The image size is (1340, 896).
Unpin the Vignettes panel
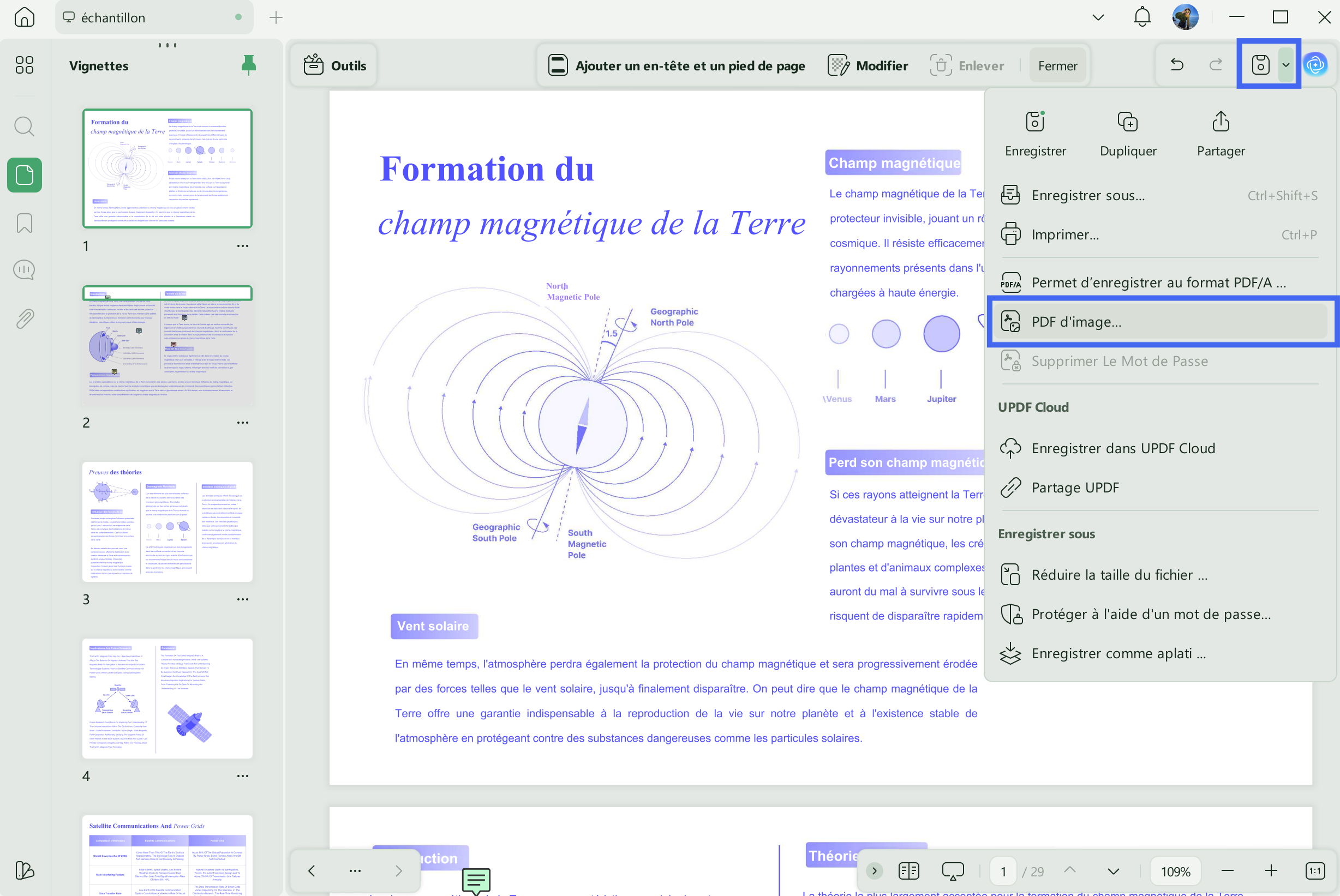click(x=248, y=65)
